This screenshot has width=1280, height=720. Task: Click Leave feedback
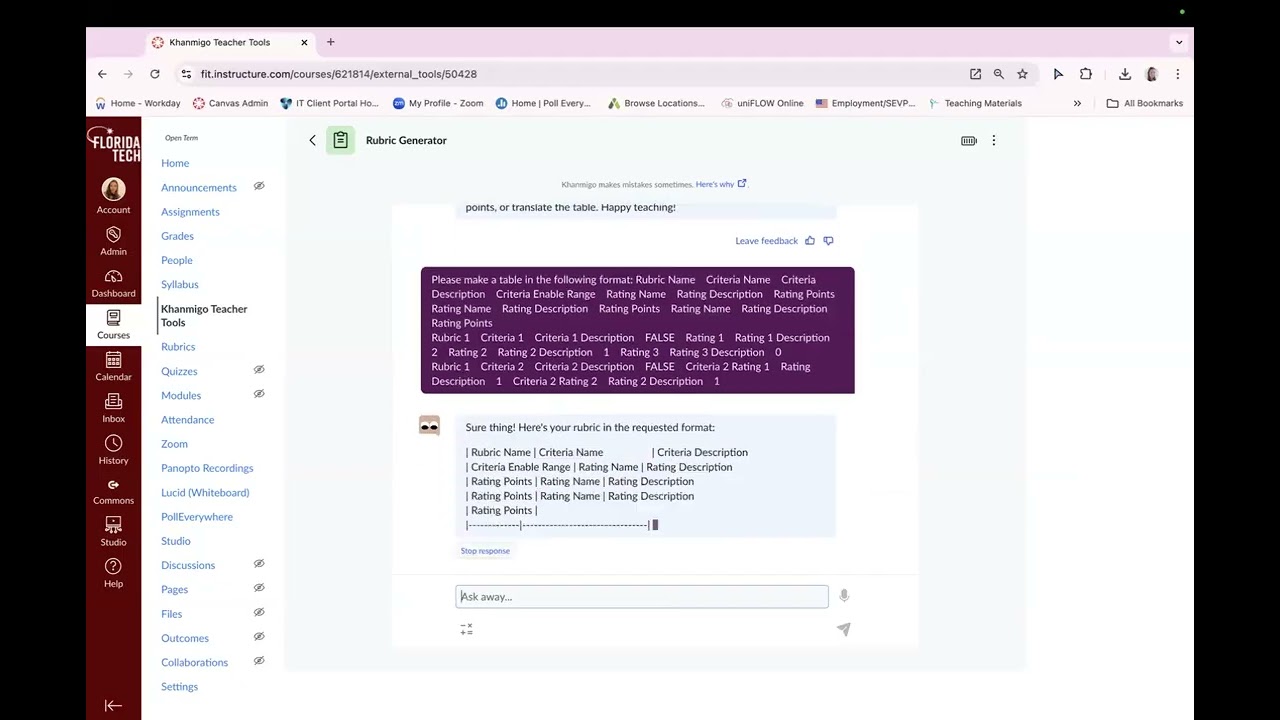click(x=766, y=241)
